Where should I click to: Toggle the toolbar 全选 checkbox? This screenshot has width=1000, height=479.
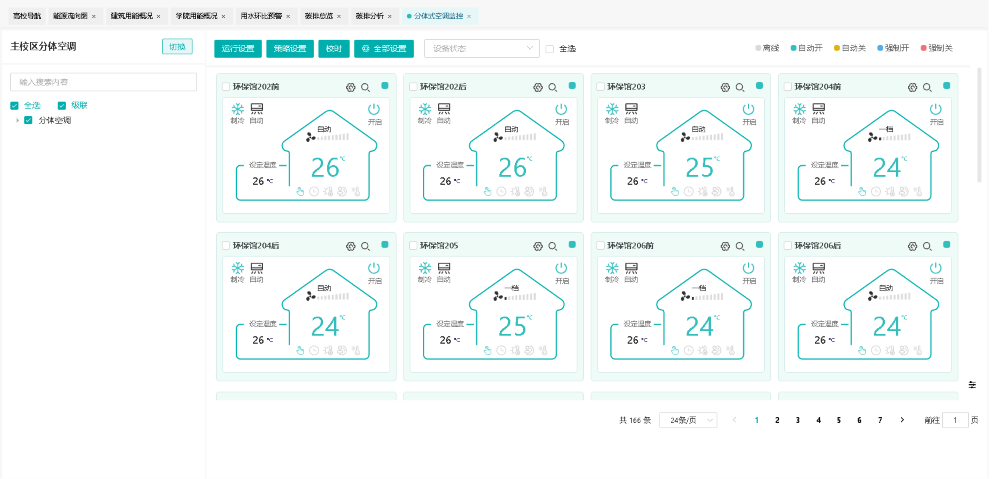click(x=550, y=48)
